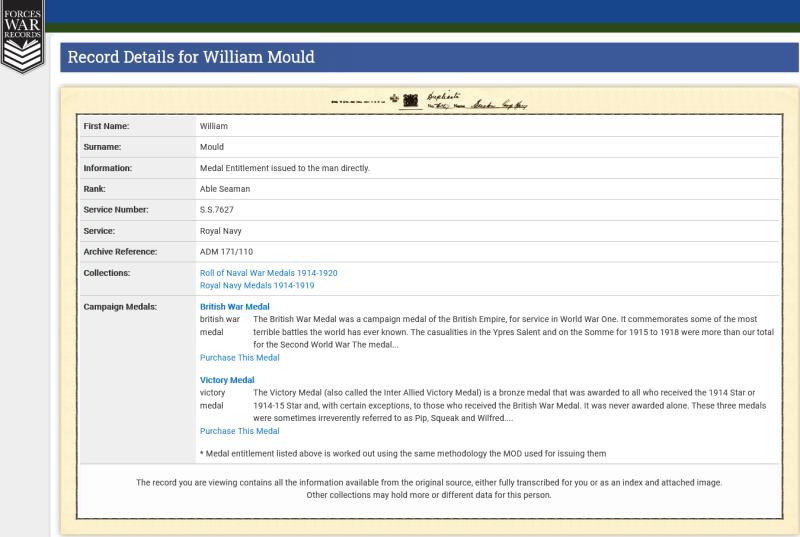Click the 'Medal Entitlement issued to the man directly' text
This screenshot has height=537, width=800.
coord(285,168)
